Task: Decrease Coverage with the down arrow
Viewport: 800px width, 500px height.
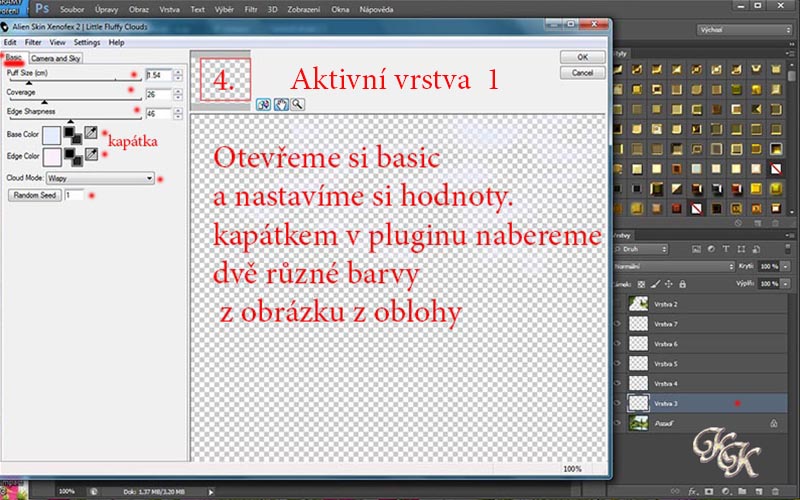Action: click(x=178, y=97)
